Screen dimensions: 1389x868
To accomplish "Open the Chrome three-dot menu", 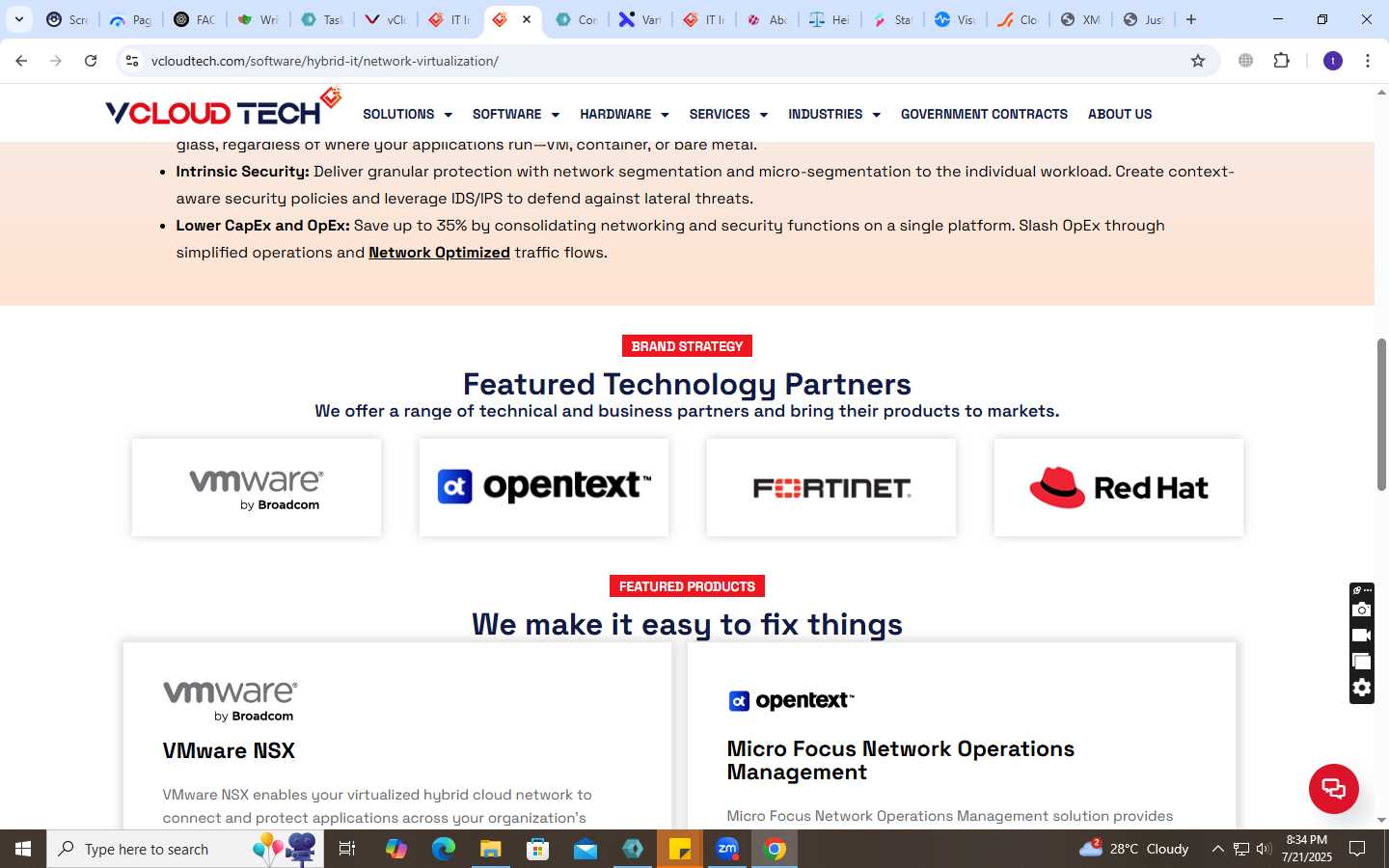I will point(1368,61).
